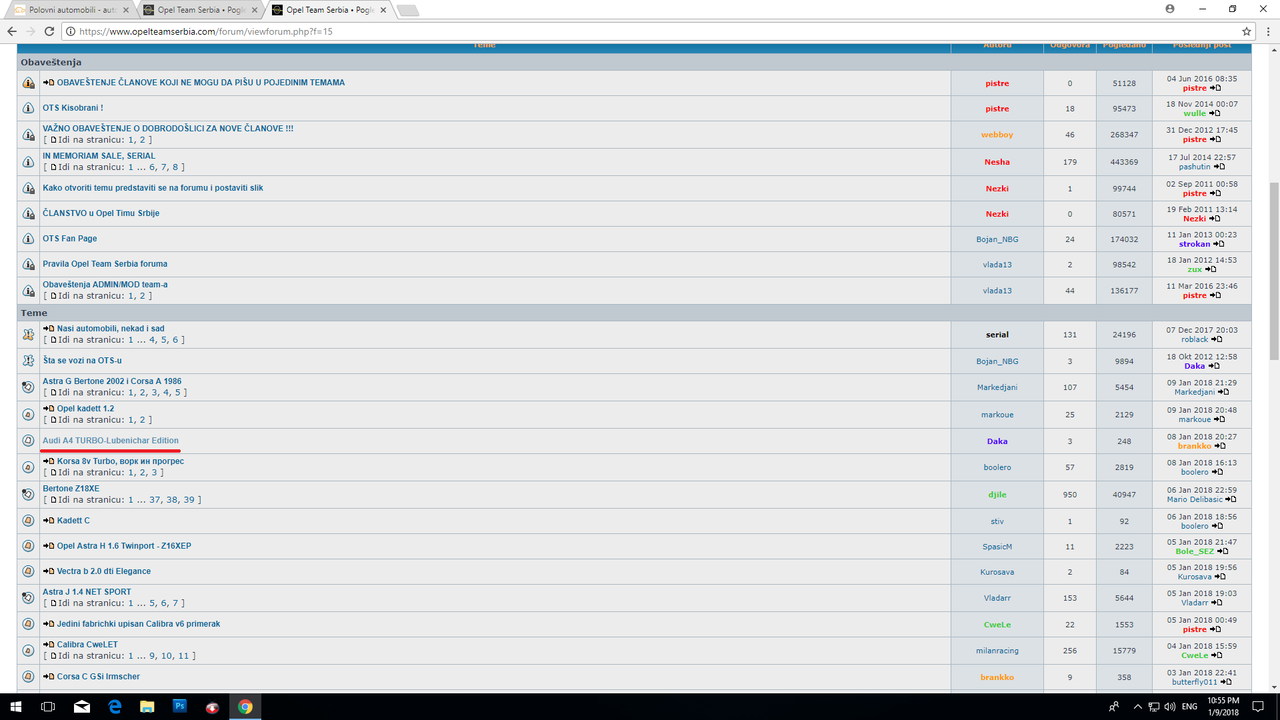1280x720 pixels.
Task: Close the Polovni automobili tab
Action: pyautogui.click(x=124, y=10)
